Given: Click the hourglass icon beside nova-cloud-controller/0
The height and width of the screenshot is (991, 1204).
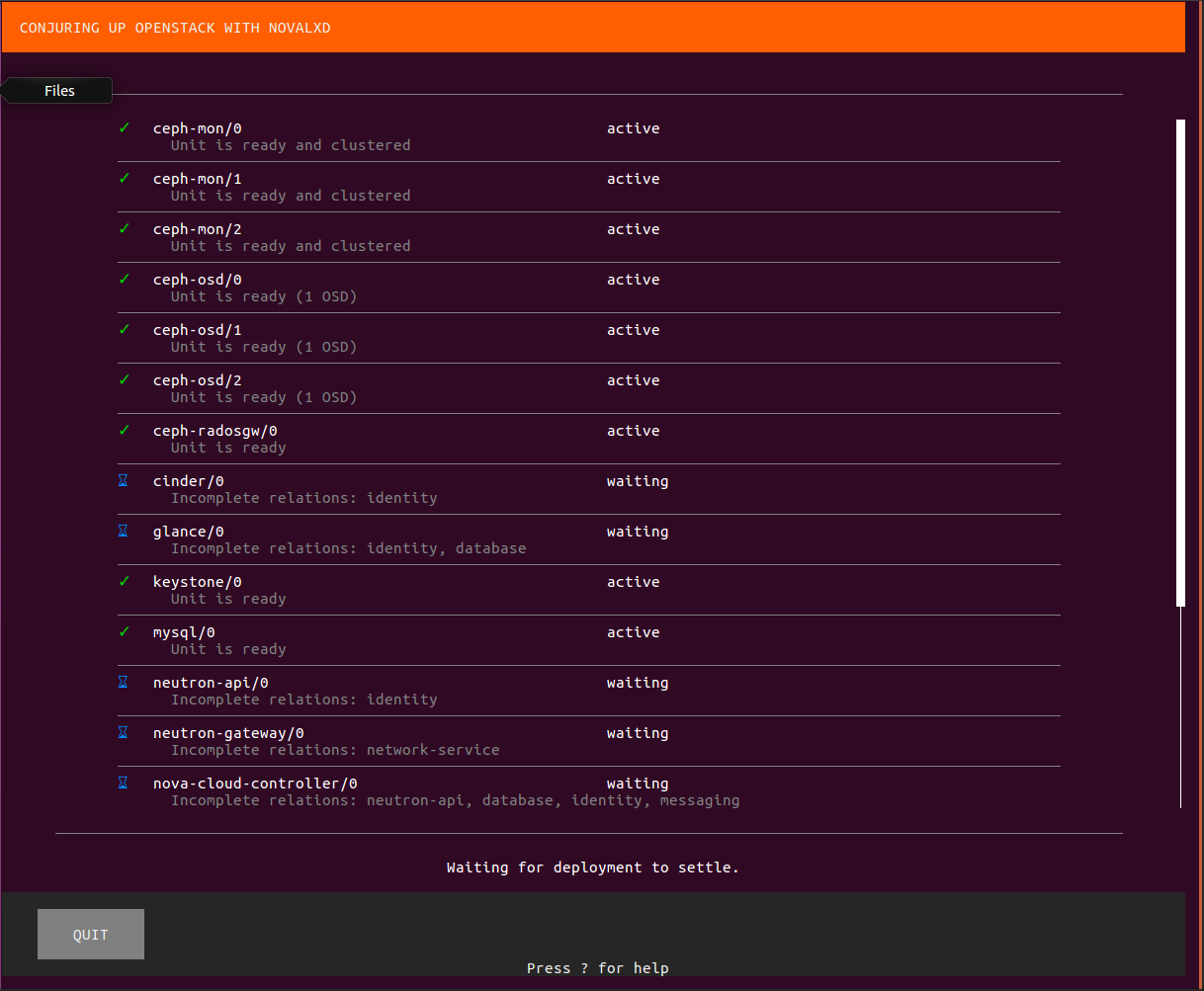Looking at the screenshot, I should (124, 783).
